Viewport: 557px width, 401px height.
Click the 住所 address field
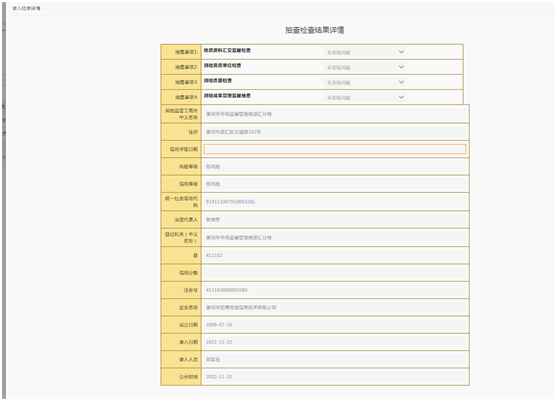click(335, 132)
